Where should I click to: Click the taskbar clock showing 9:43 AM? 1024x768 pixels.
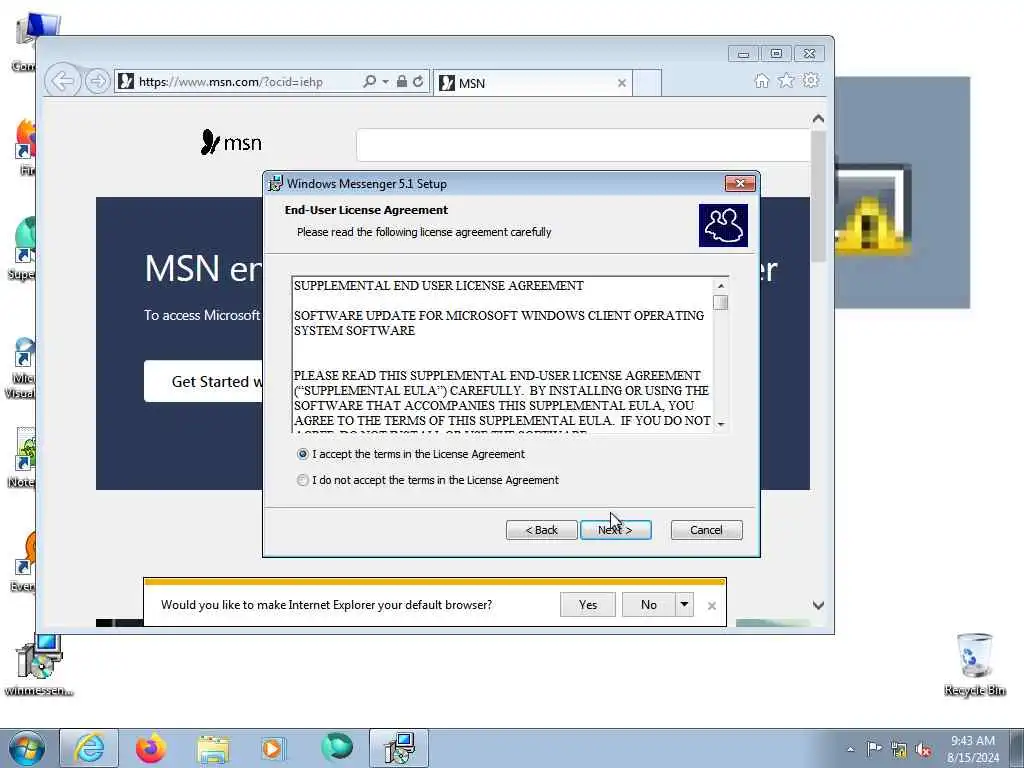click(x=973, y=749)
